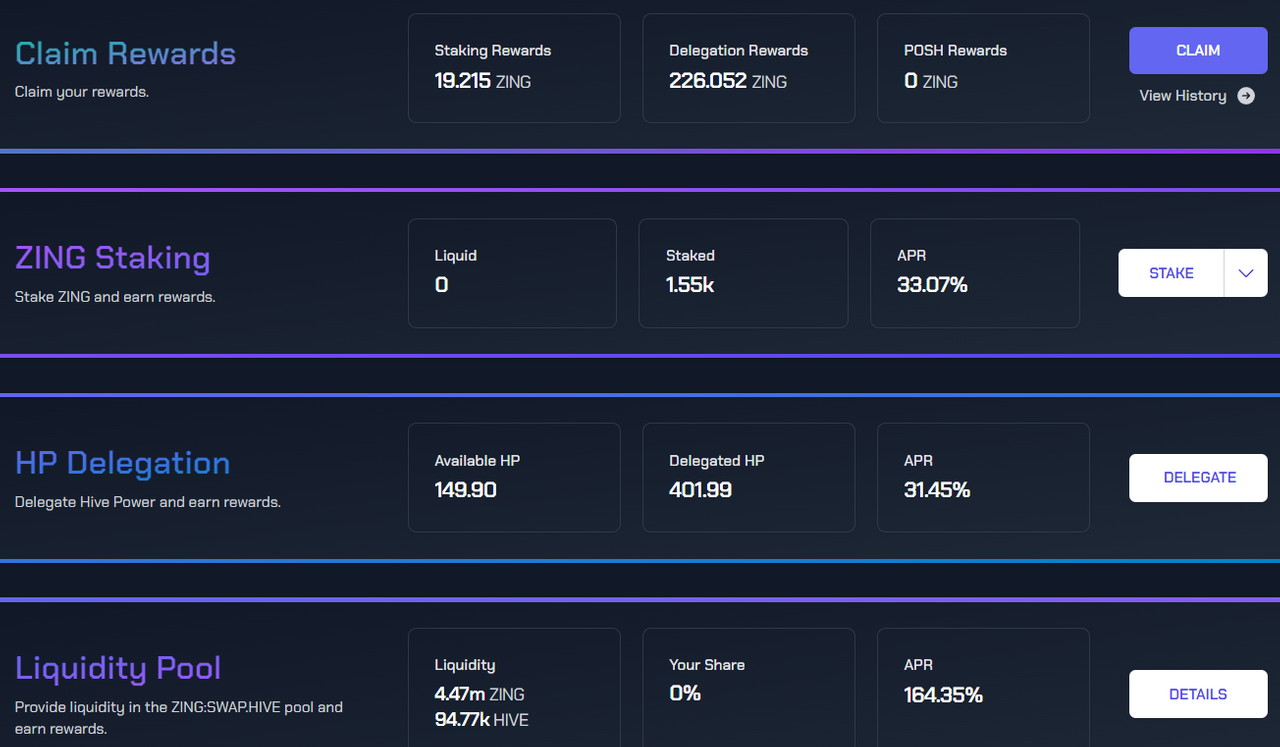
Task: Click the Claim Rewards heading
Action: click(125, 53)
